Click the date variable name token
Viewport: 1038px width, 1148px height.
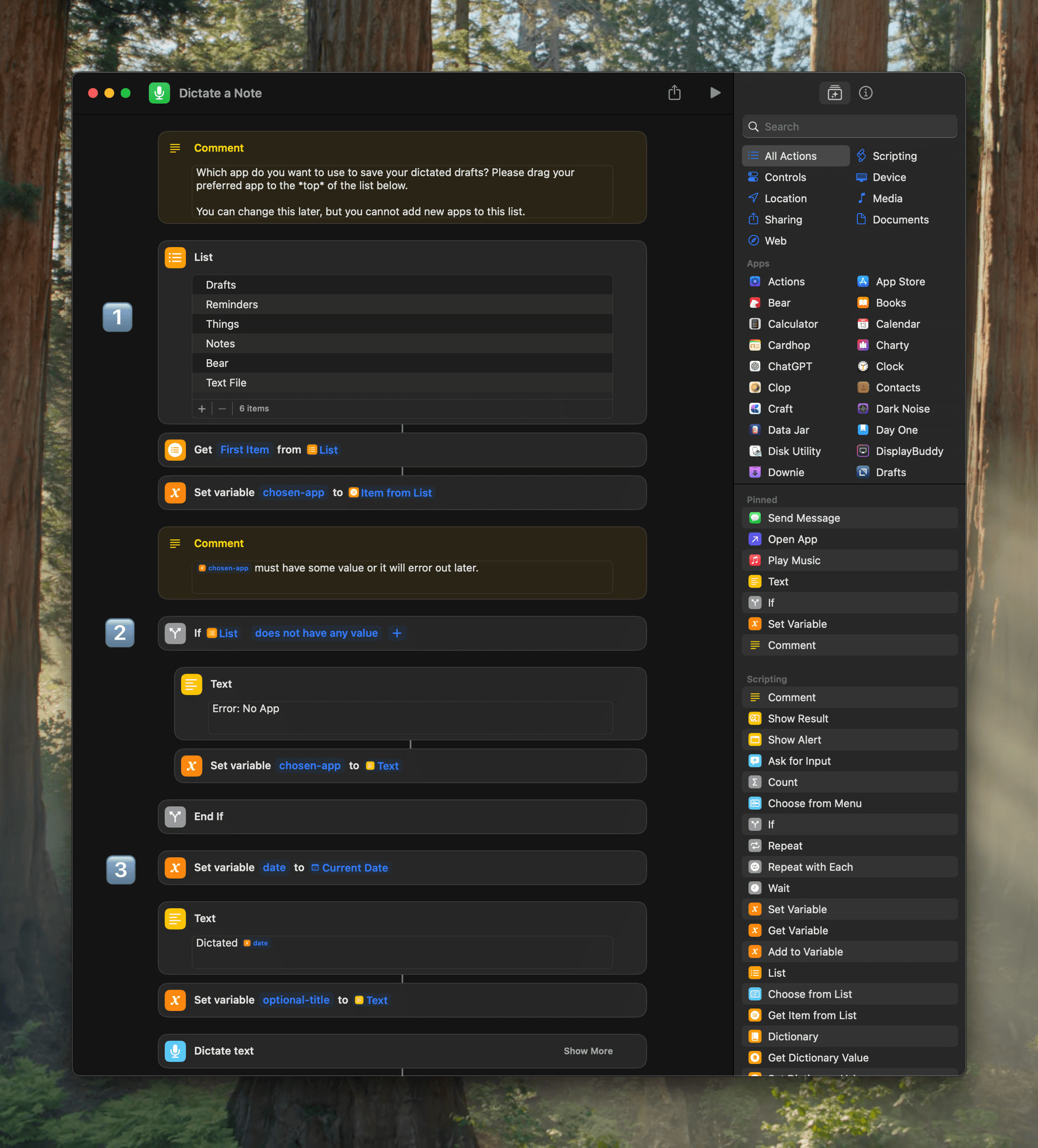(274, 867)
